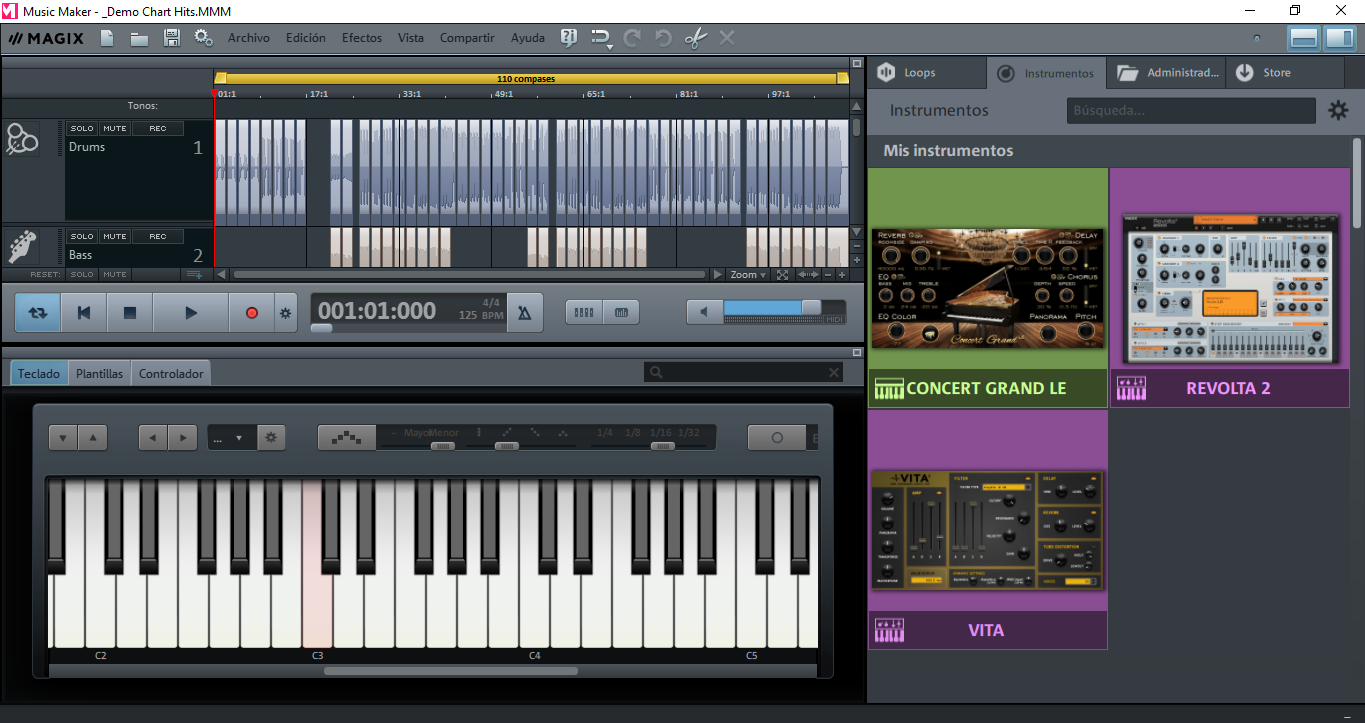Adjust the 1/16 note length slider

[x=662, y=446]
